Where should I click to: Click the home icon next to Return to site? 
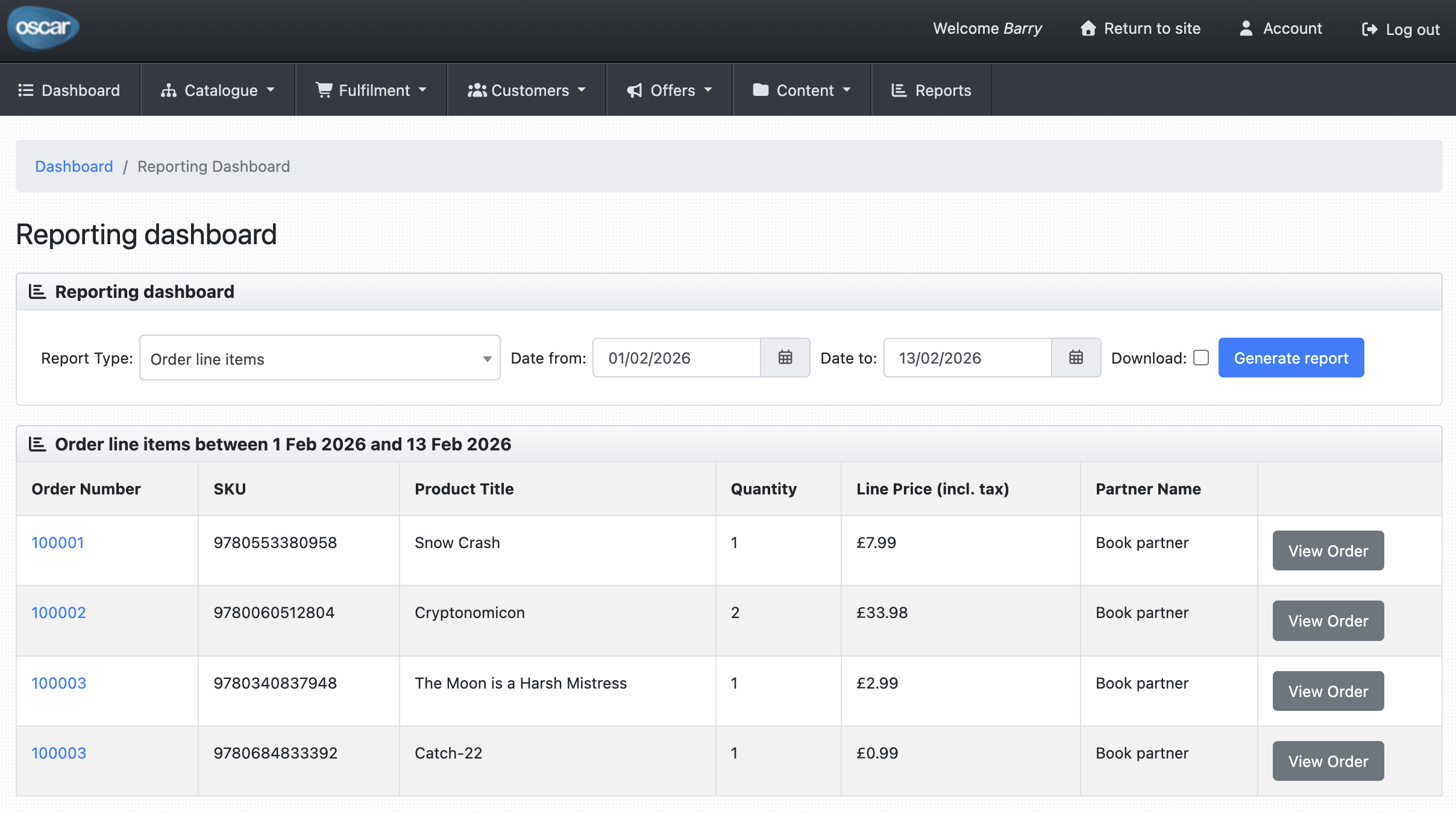click(x=1088, y=28)
